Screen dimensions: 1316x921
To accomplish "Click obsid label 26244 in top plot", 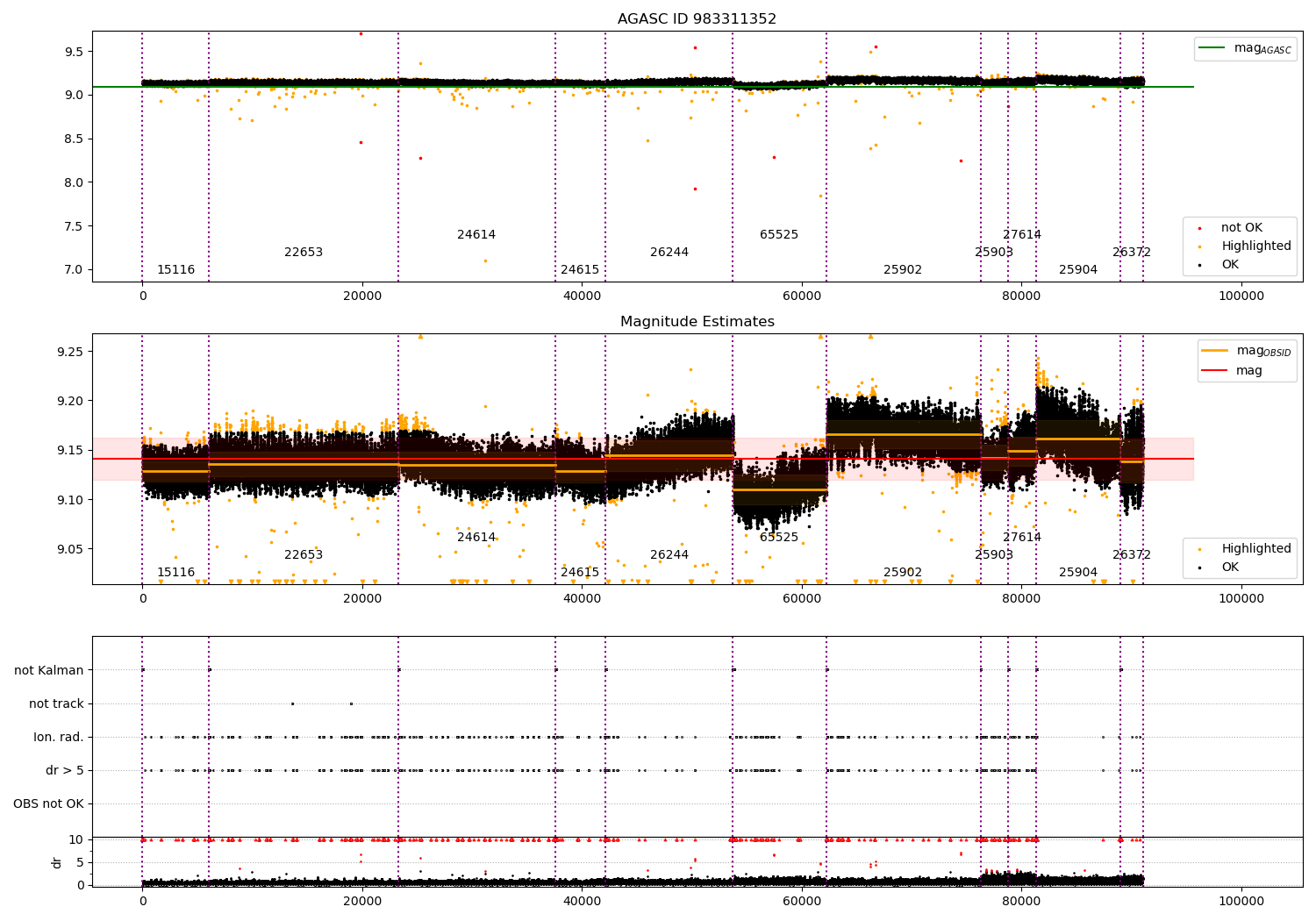I will [x=669, y=253].
